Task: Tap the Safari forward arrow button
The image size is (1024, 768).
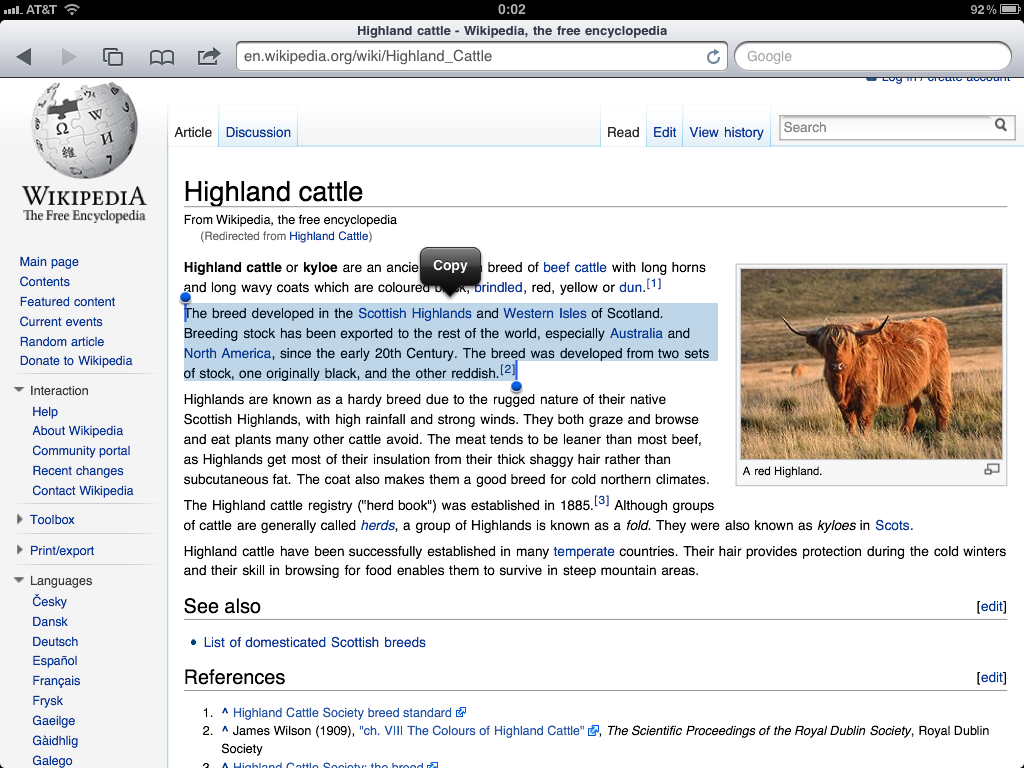Action: (68, 57)
